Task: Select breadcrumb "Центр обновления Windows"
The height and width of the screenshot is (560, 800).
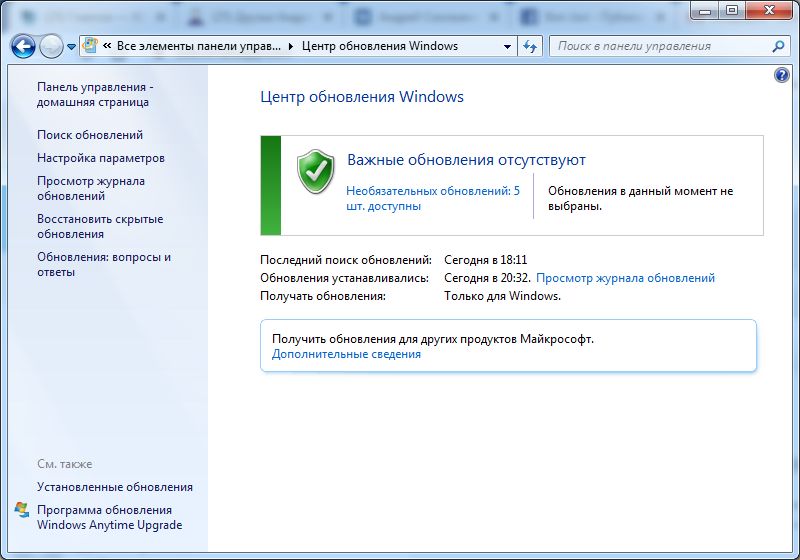Action: point(380,46)
